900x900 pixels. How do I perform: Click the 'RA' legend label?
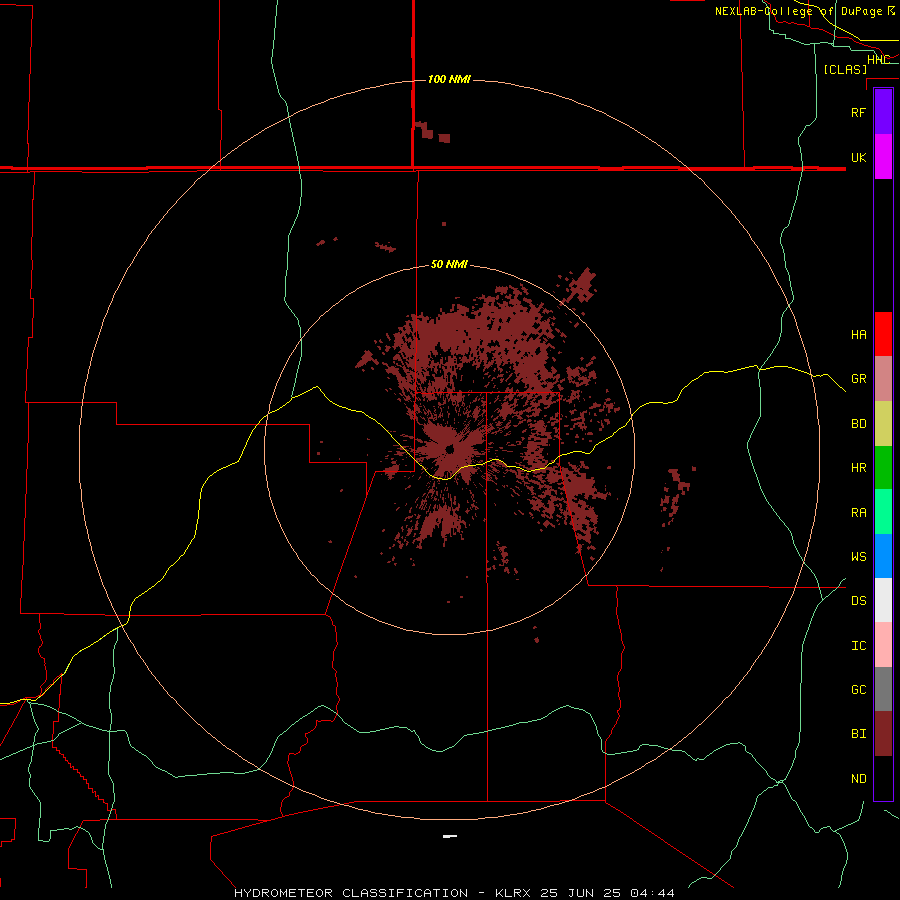click(x=858, y=513)
